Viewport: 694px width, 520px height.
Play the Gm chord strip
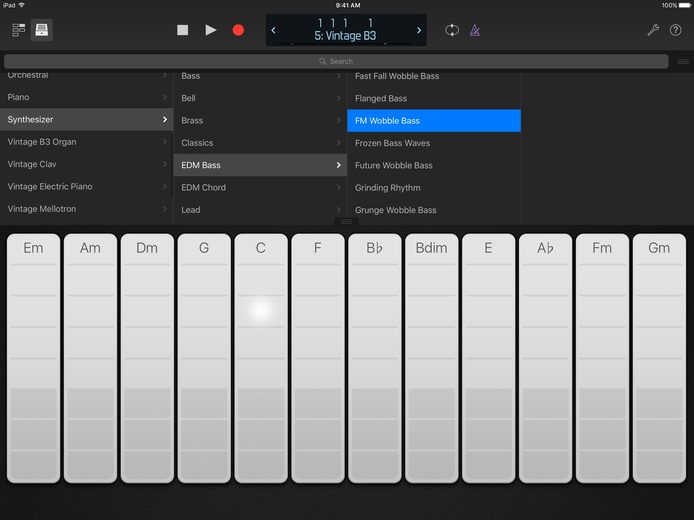pos(659,358)
